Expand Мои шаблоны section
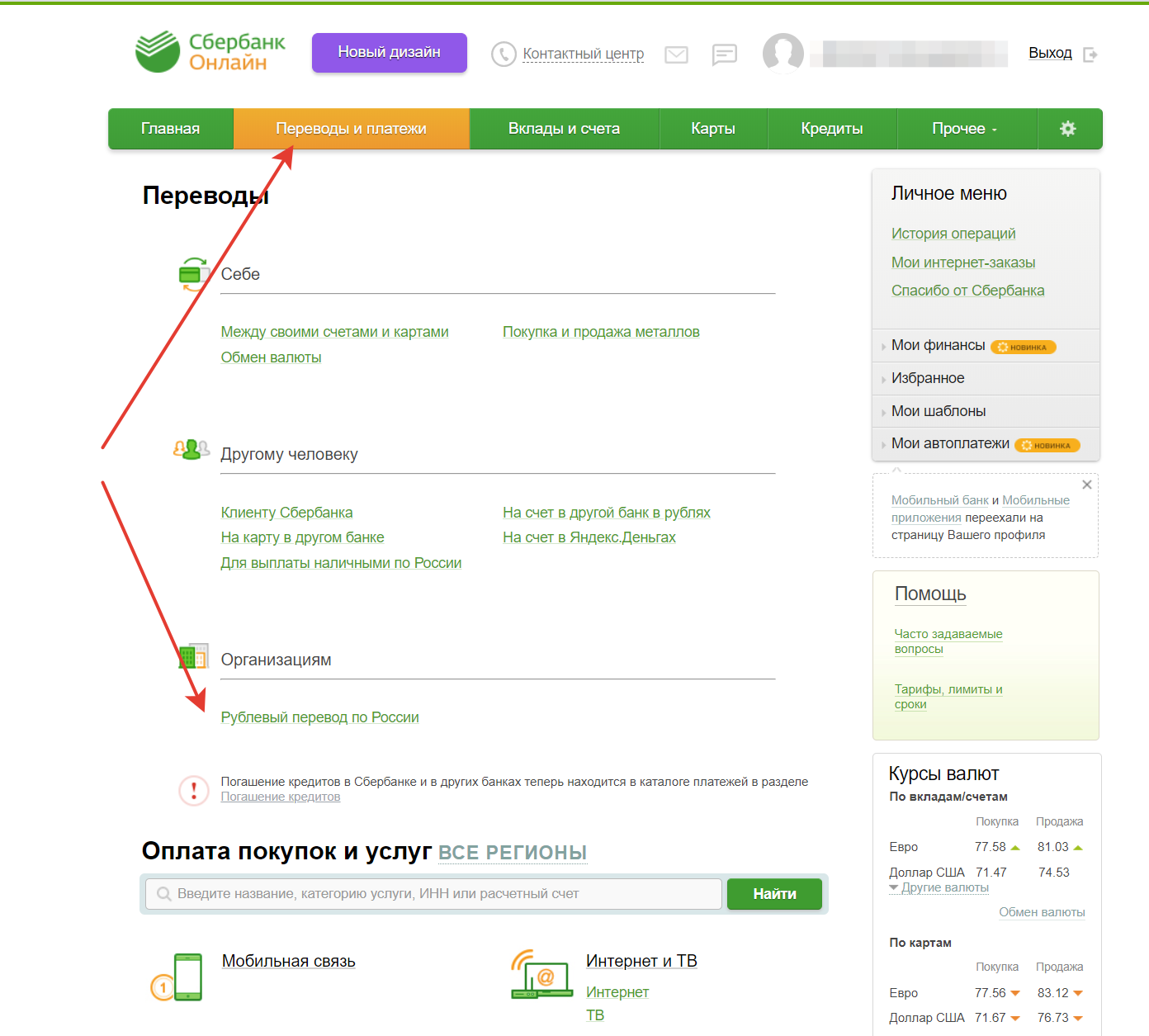Viewport: 1149px width, 1036px height. pyautogui.click(x=939, y=411)
